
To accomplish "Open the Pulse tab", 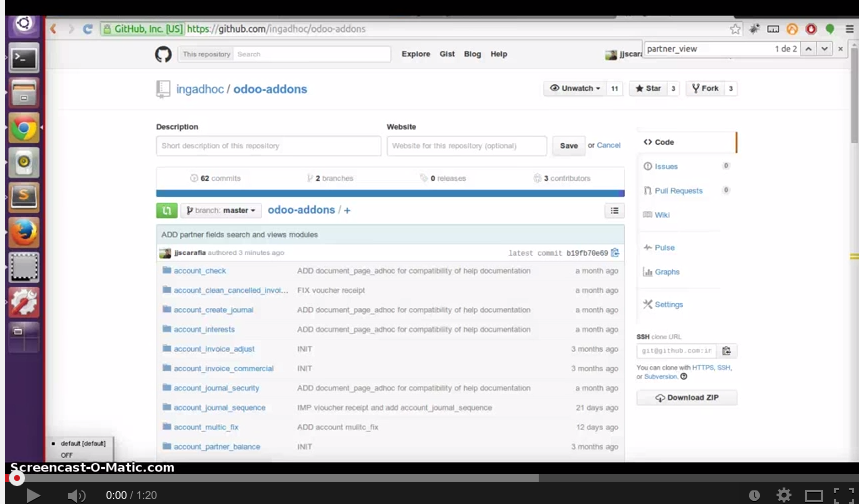I will (x=664, y=248).
